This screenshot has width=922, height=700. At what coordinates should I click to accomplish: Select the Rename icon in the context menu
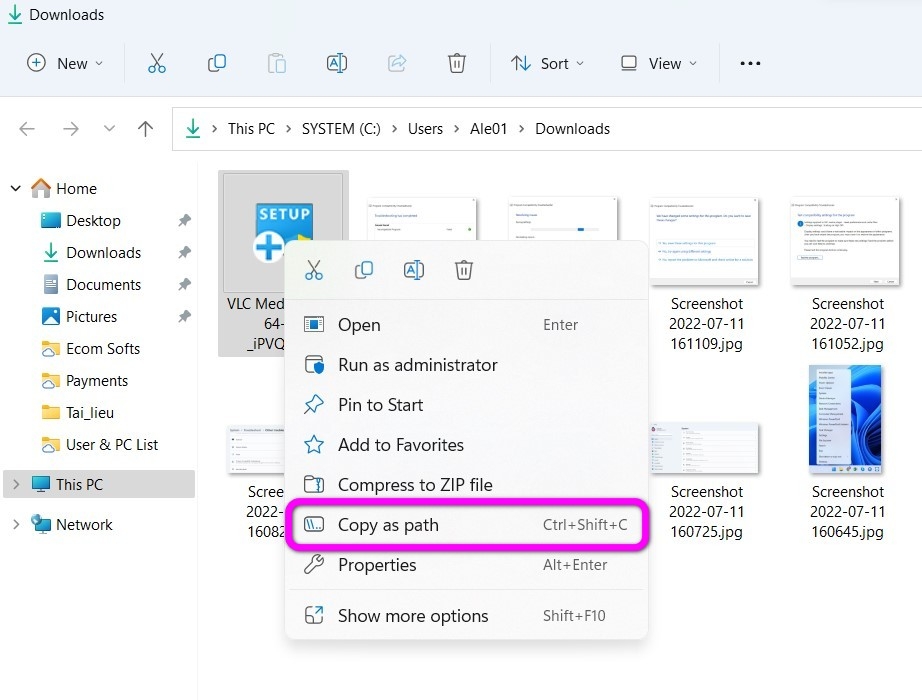414,270
